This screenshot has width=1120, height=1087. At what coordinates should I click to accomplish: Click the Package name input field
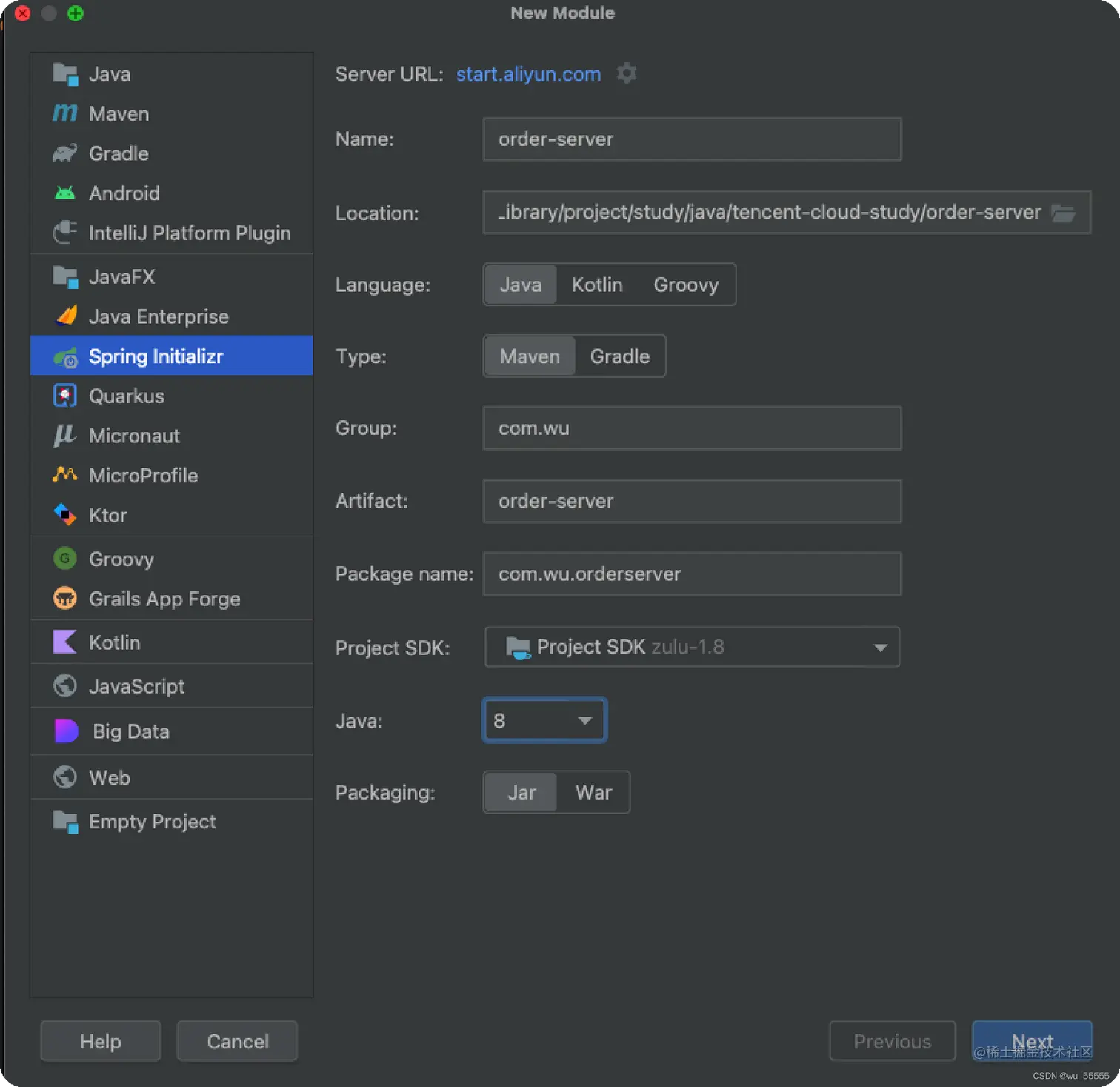692,574
